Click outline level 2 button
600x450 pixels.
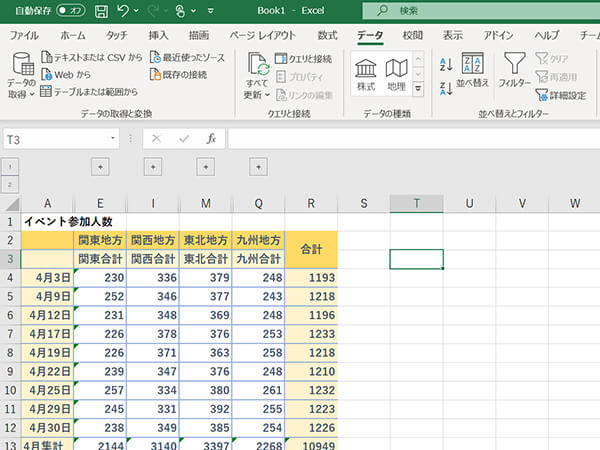(9, 185)
